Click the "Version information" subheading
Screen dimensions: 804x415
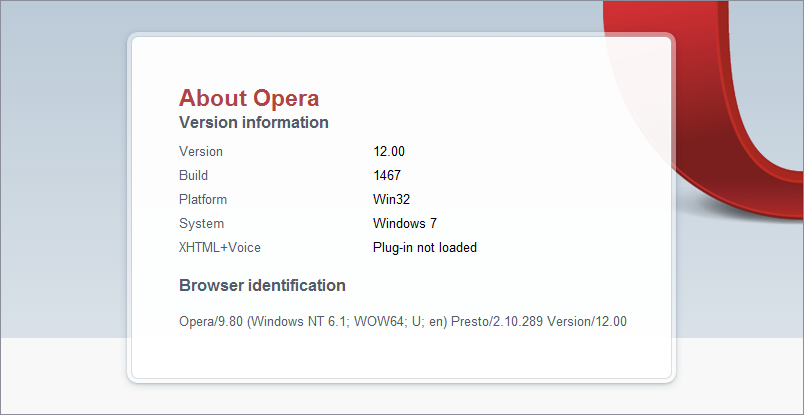(254, 123)
